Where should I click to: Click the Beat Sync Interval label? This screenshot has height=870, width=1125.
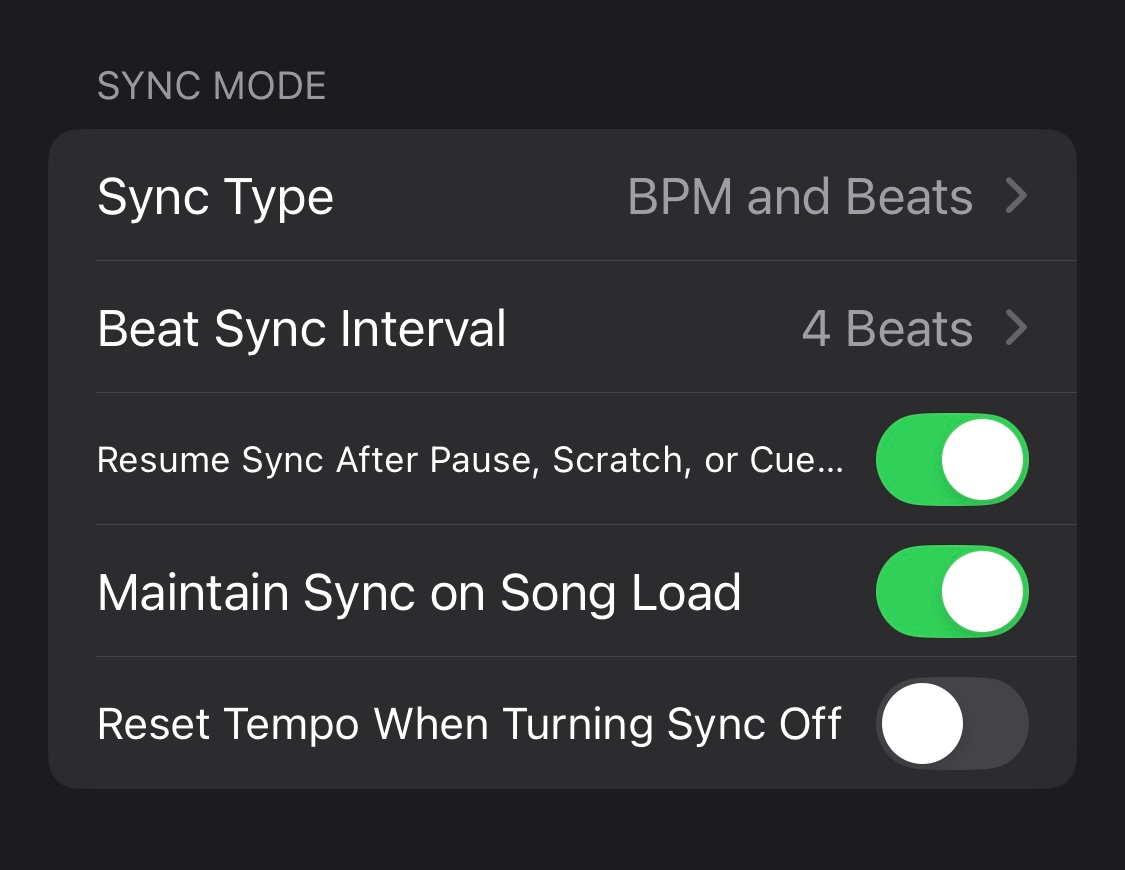301,328
